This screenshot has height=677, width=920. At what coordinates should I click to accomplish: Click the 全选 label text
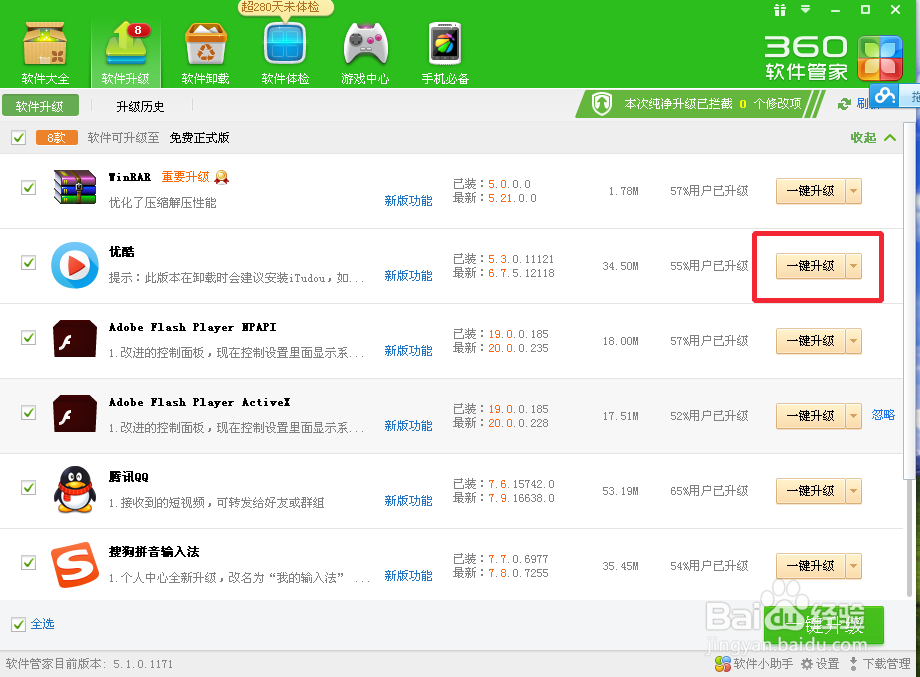(x=43, y=624)
